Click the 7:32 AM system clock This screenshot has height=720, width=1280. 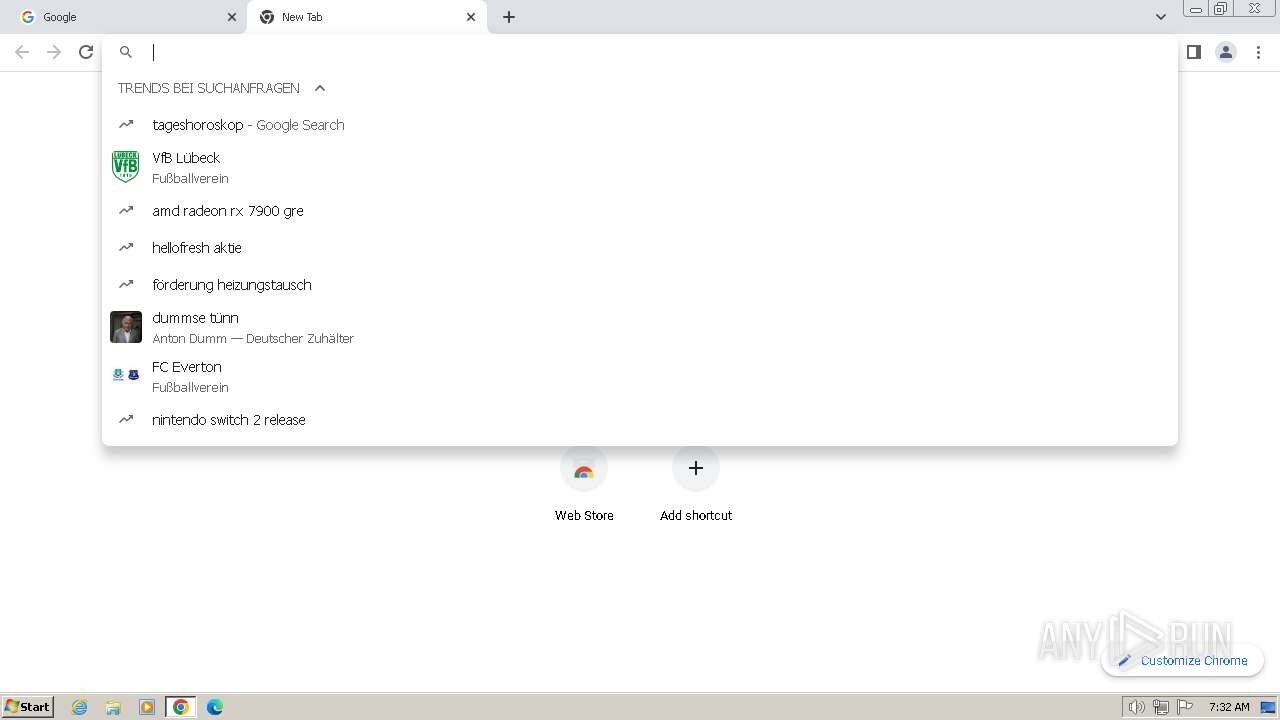point(1229,707)
